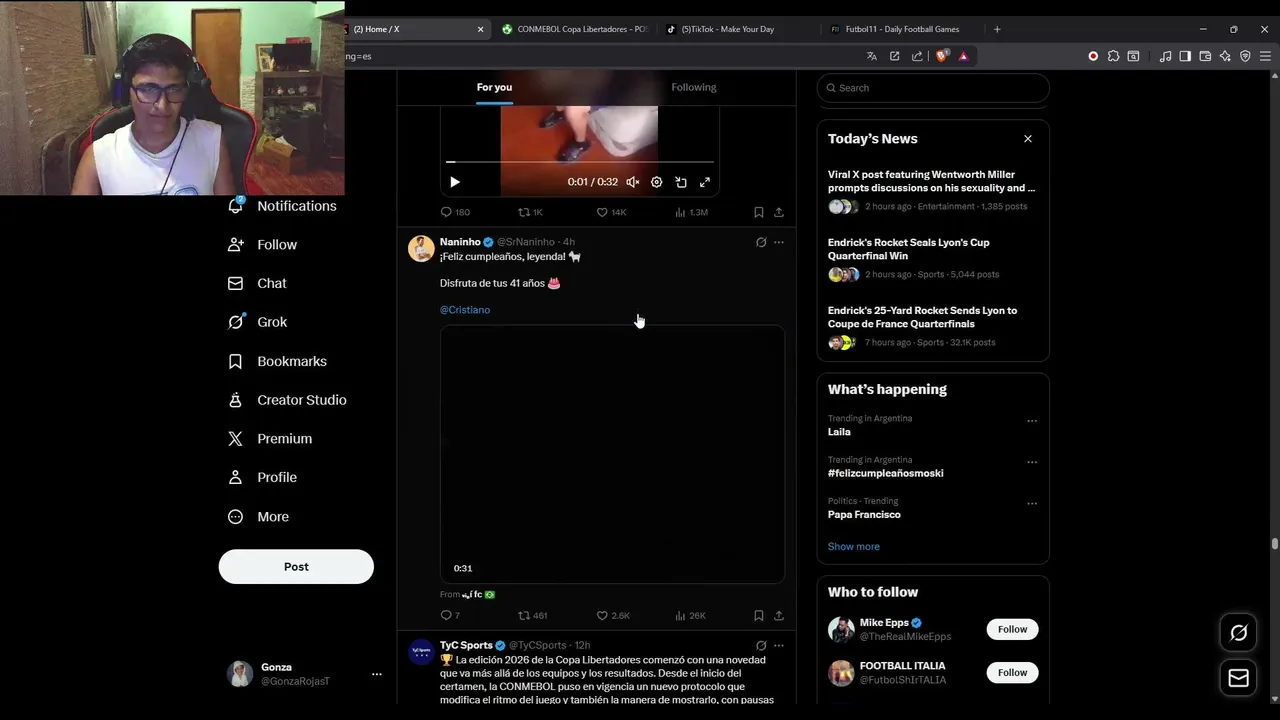
Task: Open the Follow section in the sidebar
Action: coord(263,245)
